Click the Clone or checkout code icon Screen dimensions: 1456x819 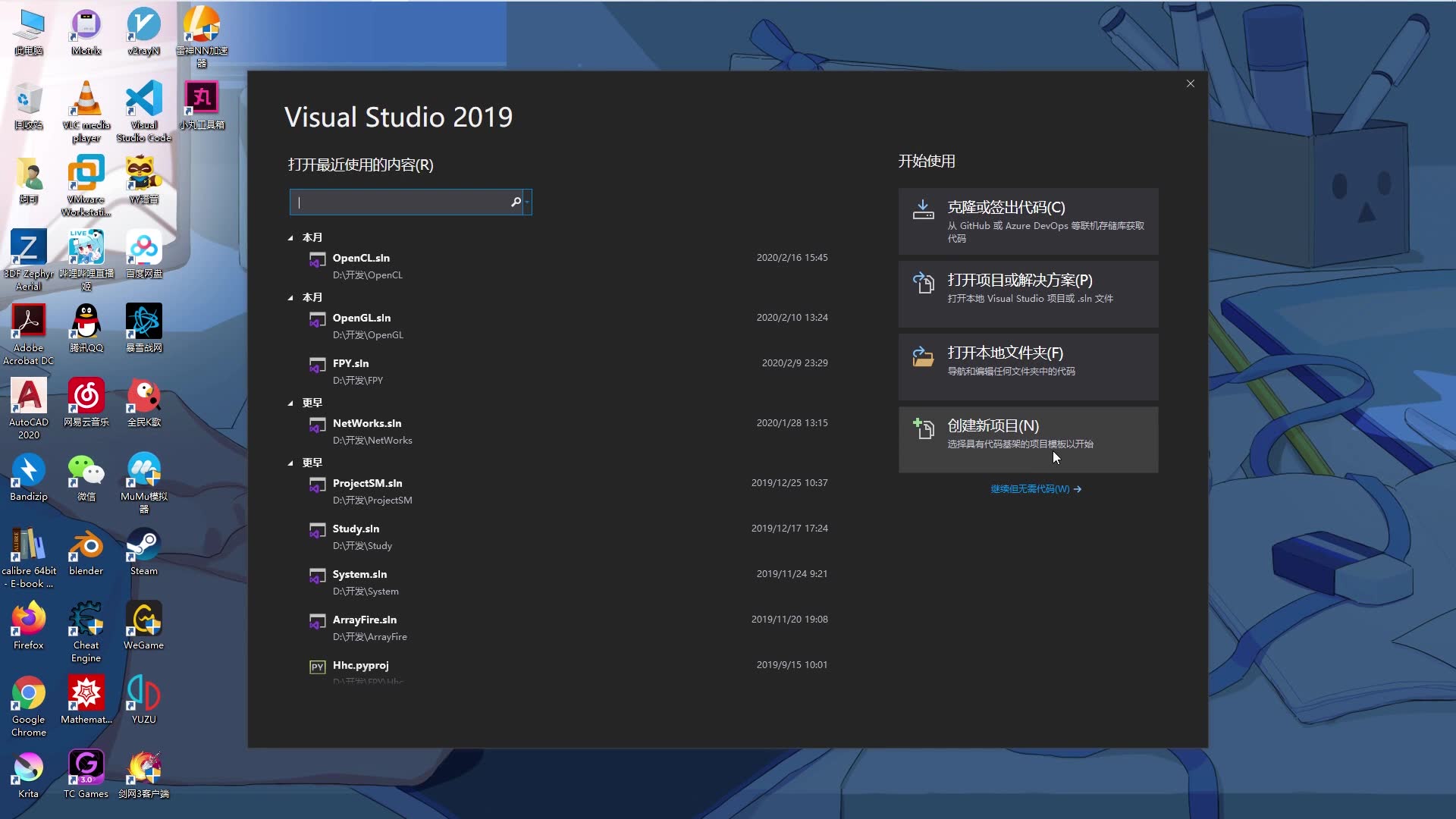click(923, 210)
